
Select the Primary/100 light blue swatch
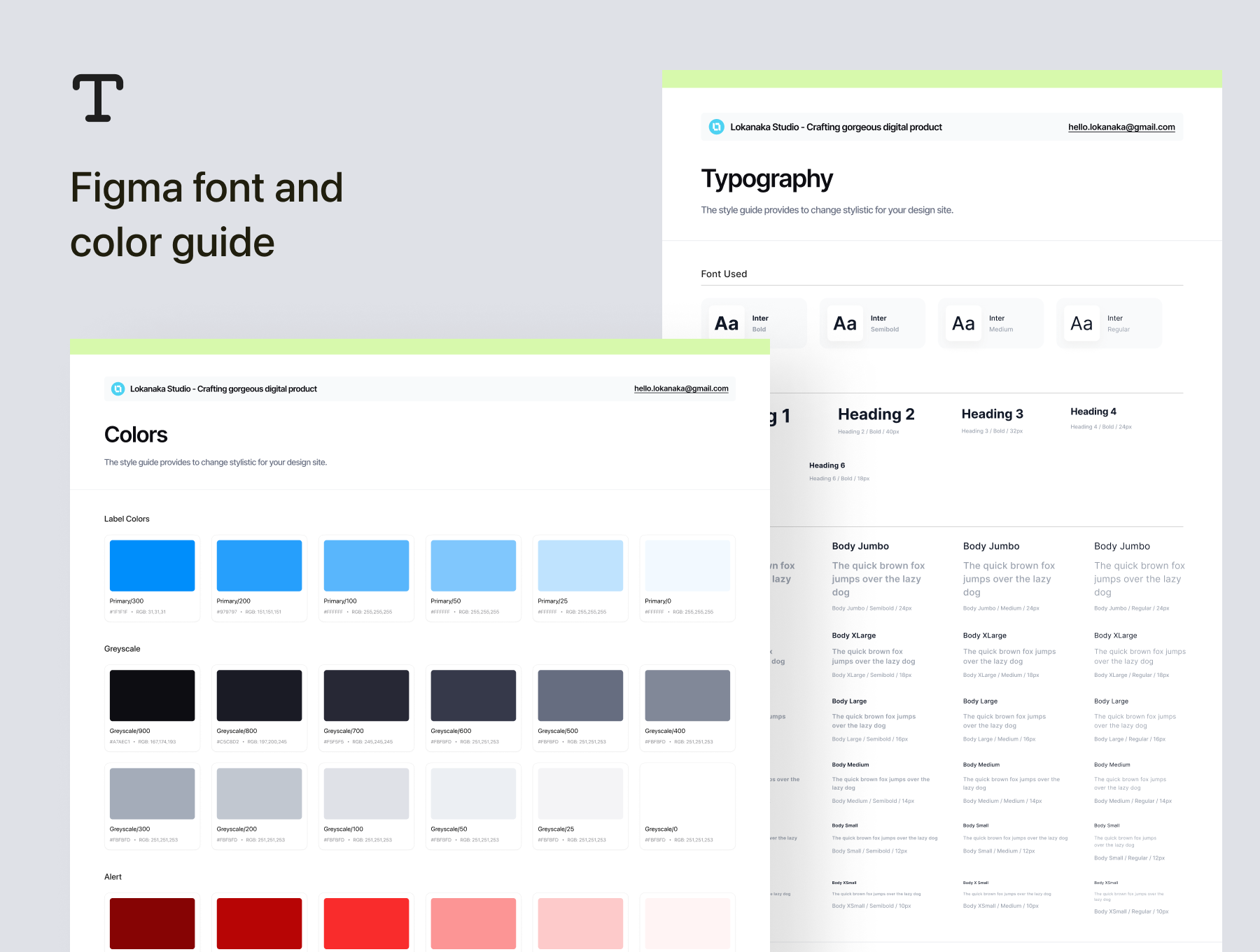tap(366, 565)
